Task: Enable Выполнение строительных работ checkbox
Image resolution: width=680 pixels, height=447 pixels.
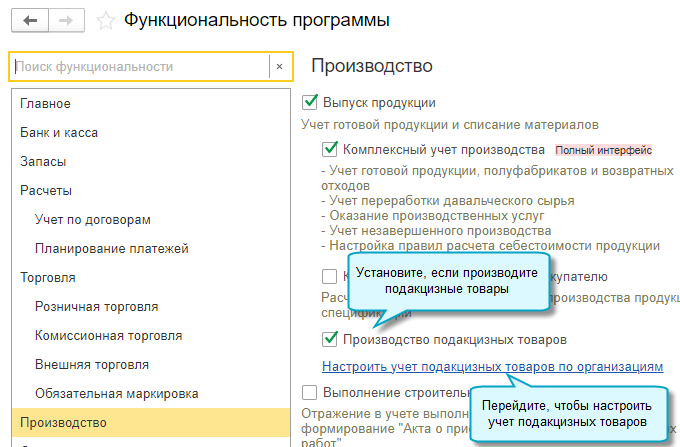Action: click(309, 393)
